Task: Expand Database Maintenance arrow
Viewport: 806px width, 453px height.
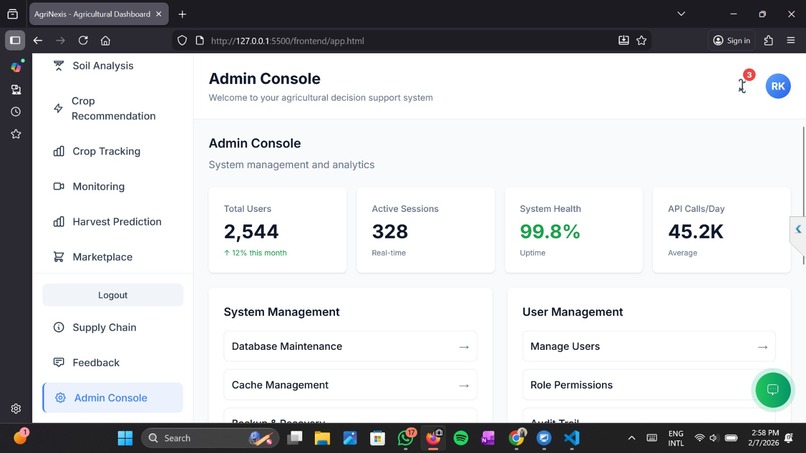Action: point(464,347)
